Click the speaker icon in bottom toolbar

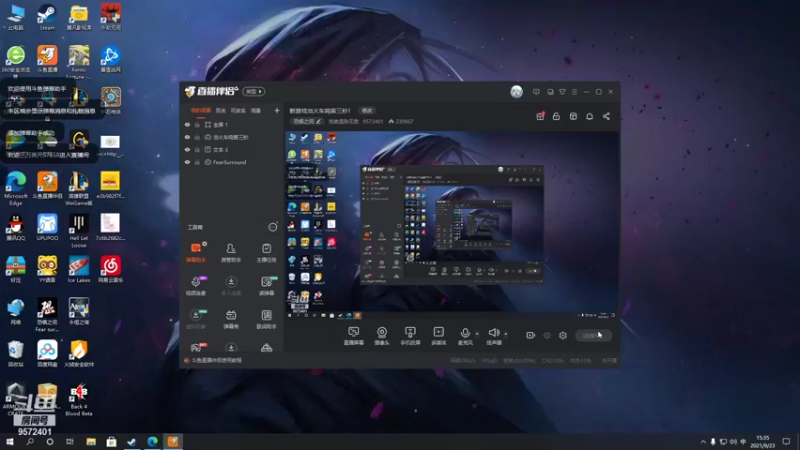493,333
